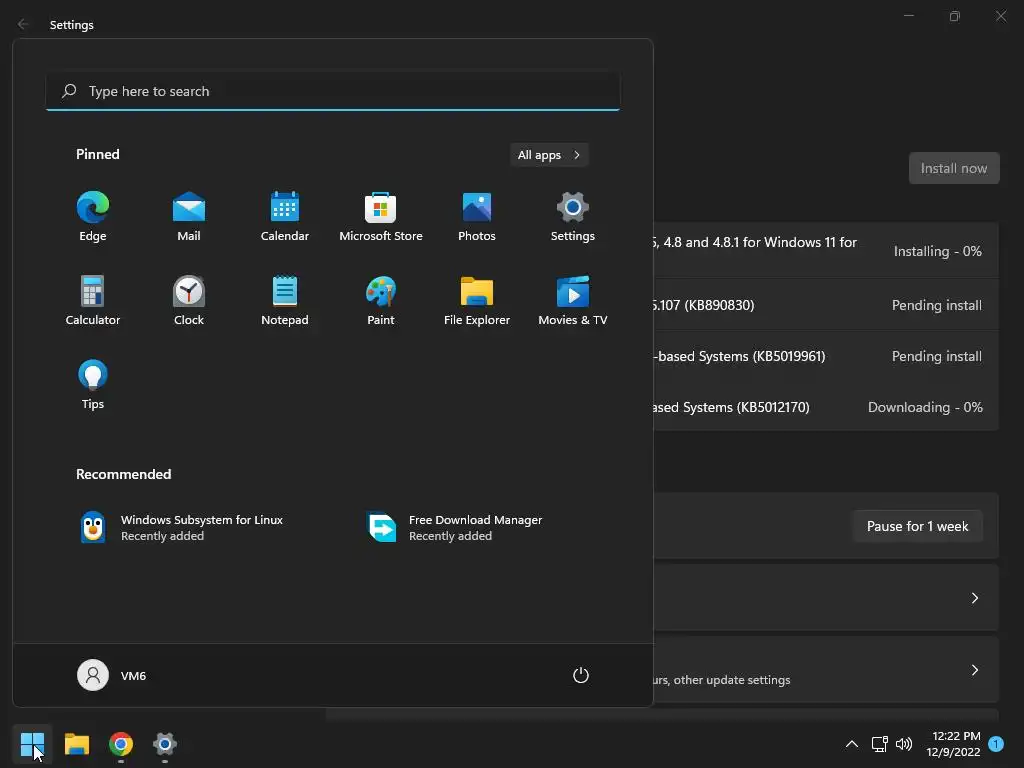This screenshot has width=1024, height=768.
Task: Open Microsoft Store from Pinned apps
Action: coord(381,217)
